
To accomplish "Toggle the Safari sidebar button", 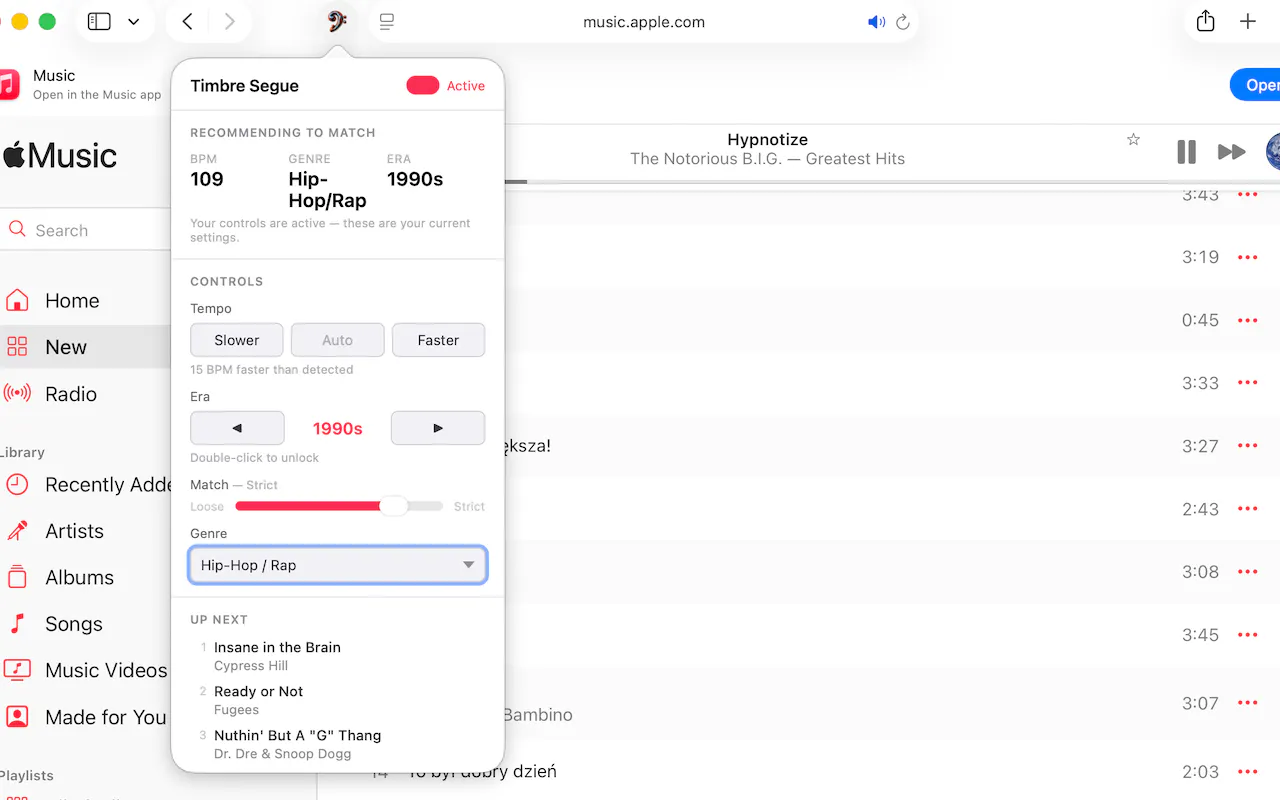I will coord(99,21).
